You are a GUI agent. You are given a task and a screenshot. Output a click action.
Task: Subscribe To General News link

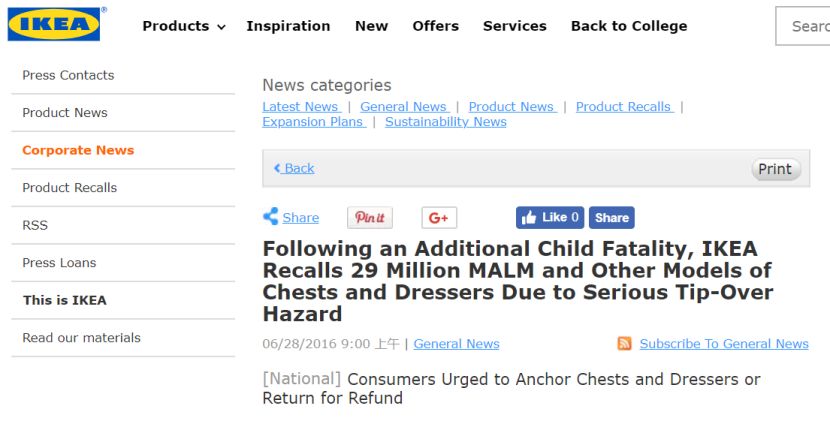click(x=724, y=344)
